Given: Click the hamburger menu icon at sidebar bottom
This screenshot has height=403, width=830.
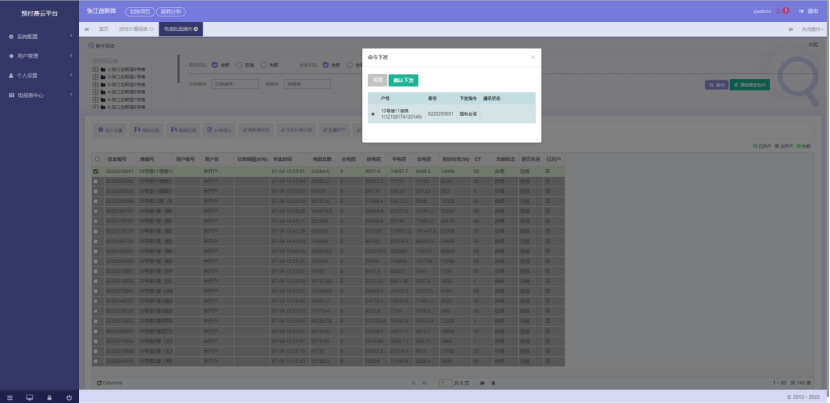Looking at the screenshot, I should click(10, 397).
